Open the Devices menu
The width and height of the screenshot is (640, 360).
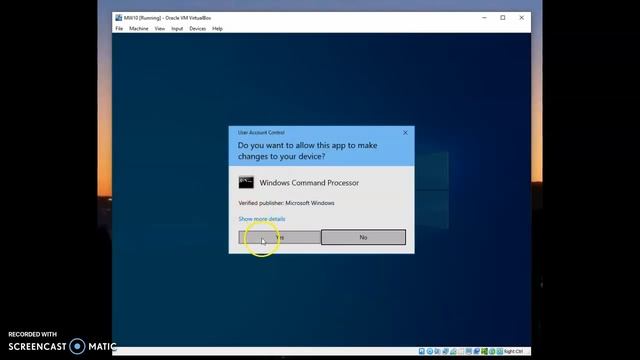coord(198,29)
